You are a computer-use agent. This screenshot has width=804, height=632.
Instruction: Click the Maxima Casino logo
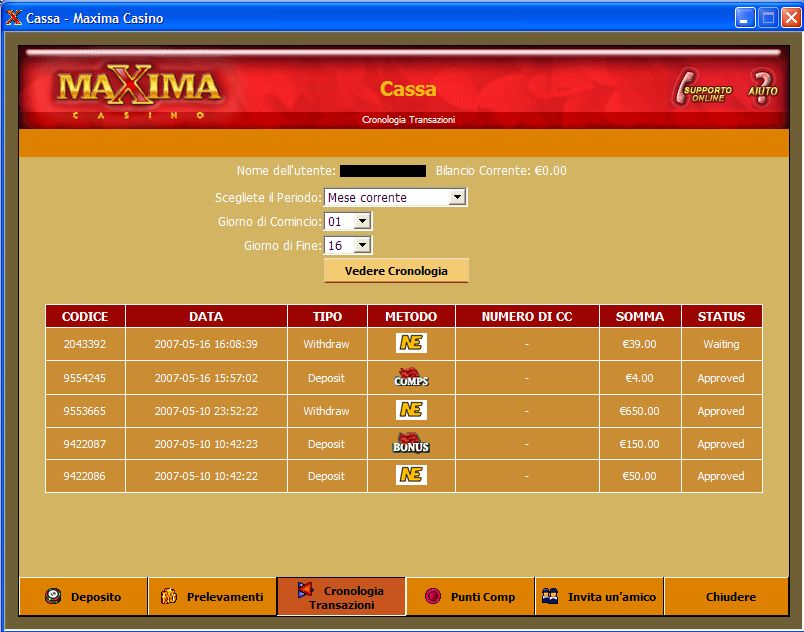point(139,91)
